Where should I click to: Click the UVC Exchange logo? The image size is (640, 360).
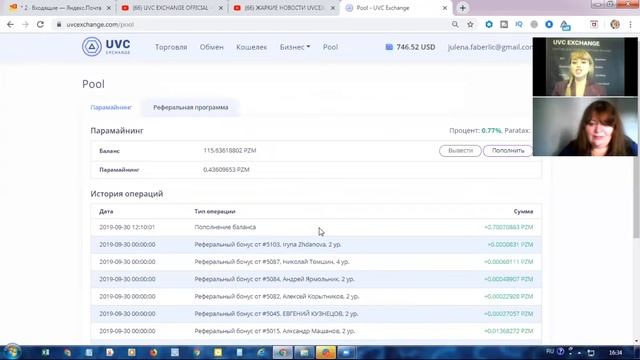pos(106,47)
